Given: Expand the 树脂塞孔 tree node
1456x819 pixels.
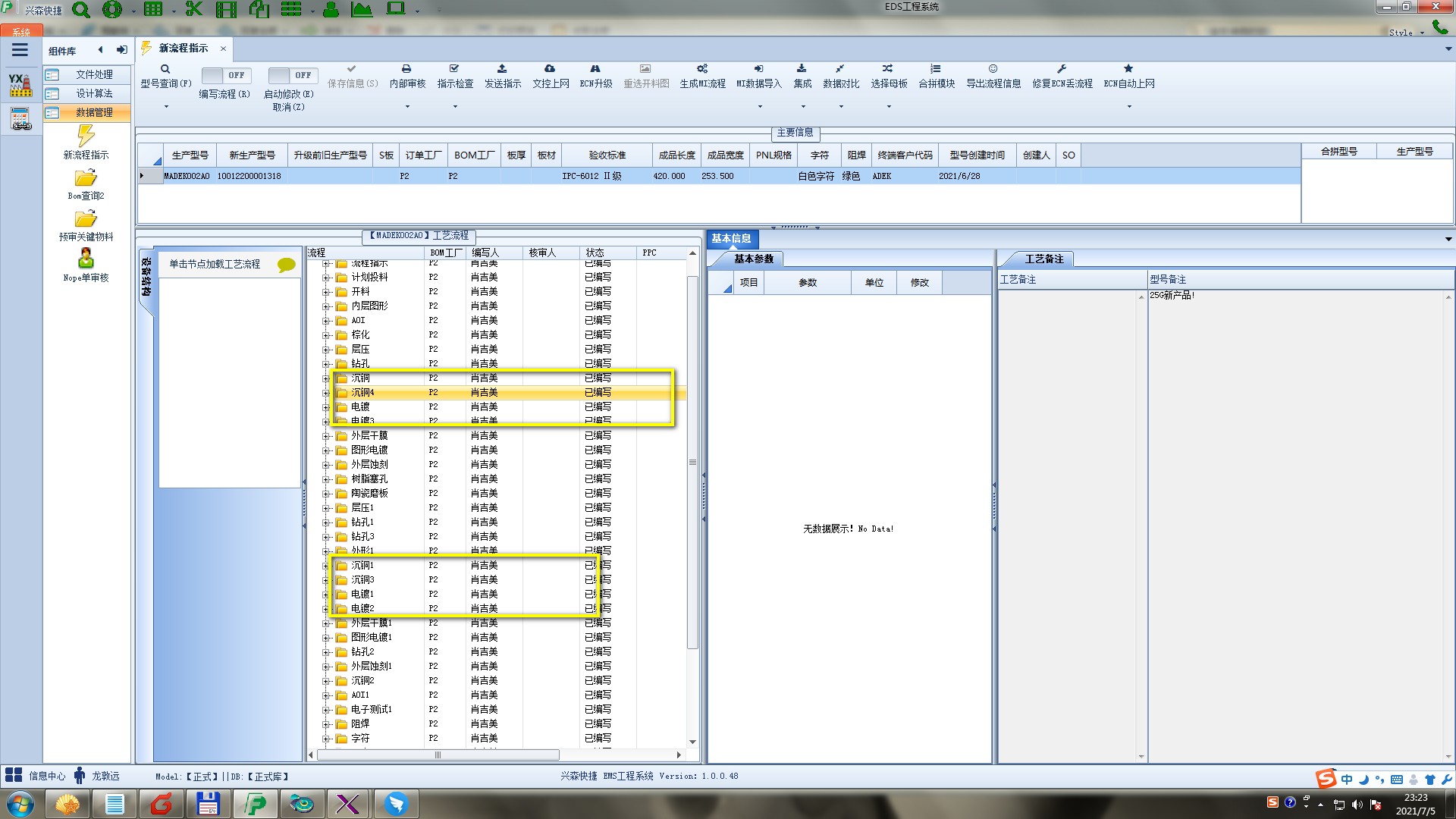Looking at the screenshot, I should tap(326, 479).
